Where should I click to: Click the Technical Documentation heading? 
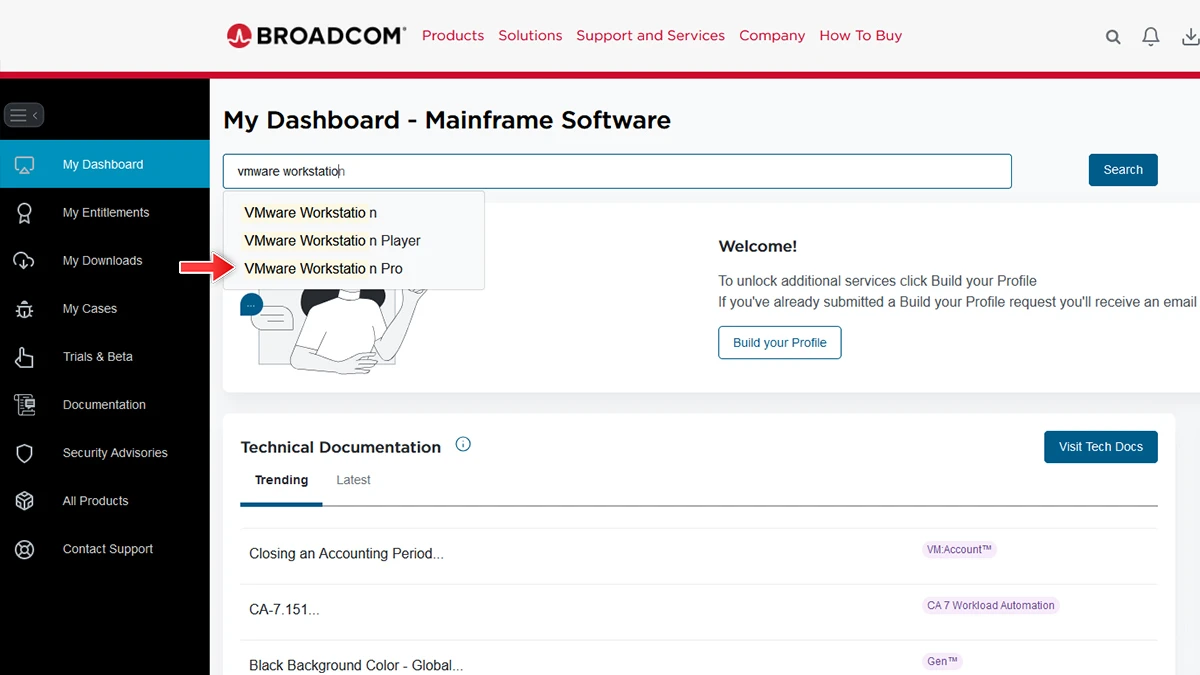[x=341, y=447]
